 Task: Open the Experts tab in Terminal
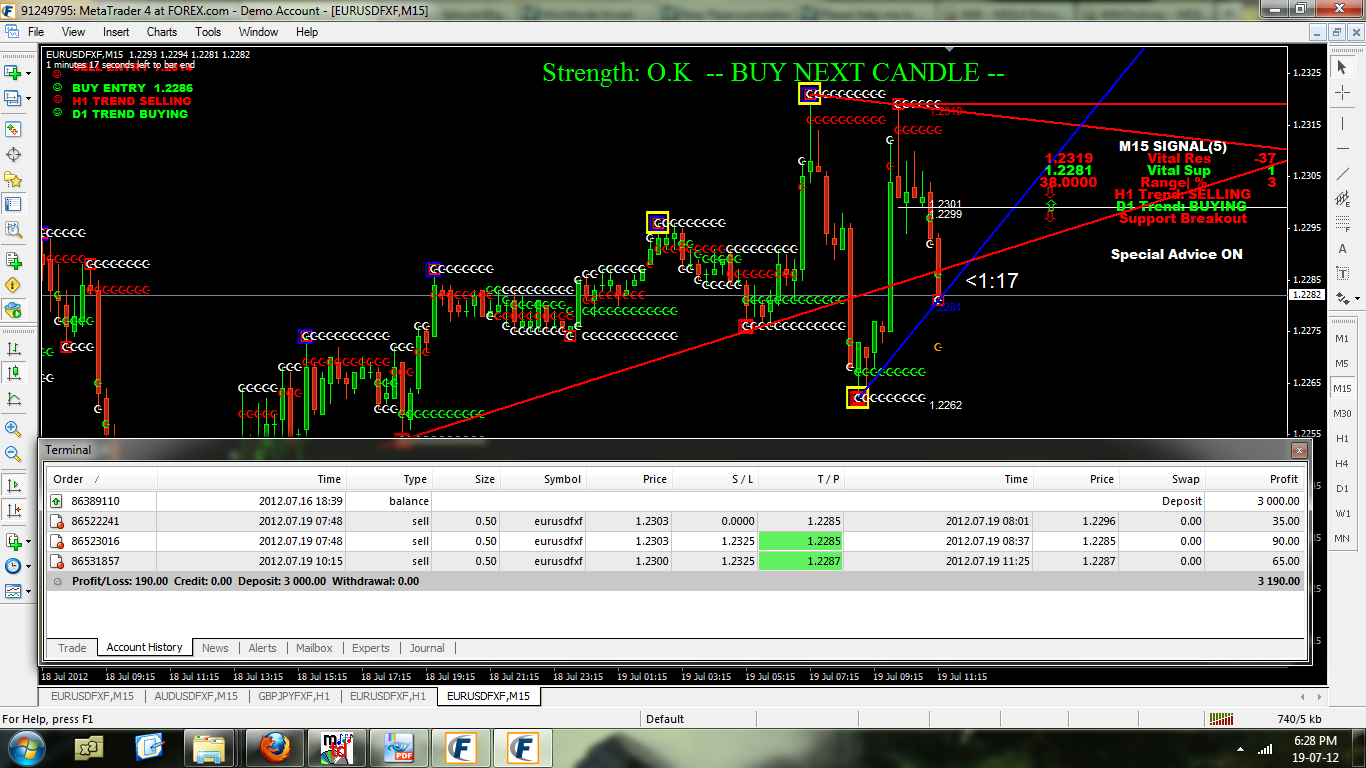pyautogui.click(x=371, y=648)
